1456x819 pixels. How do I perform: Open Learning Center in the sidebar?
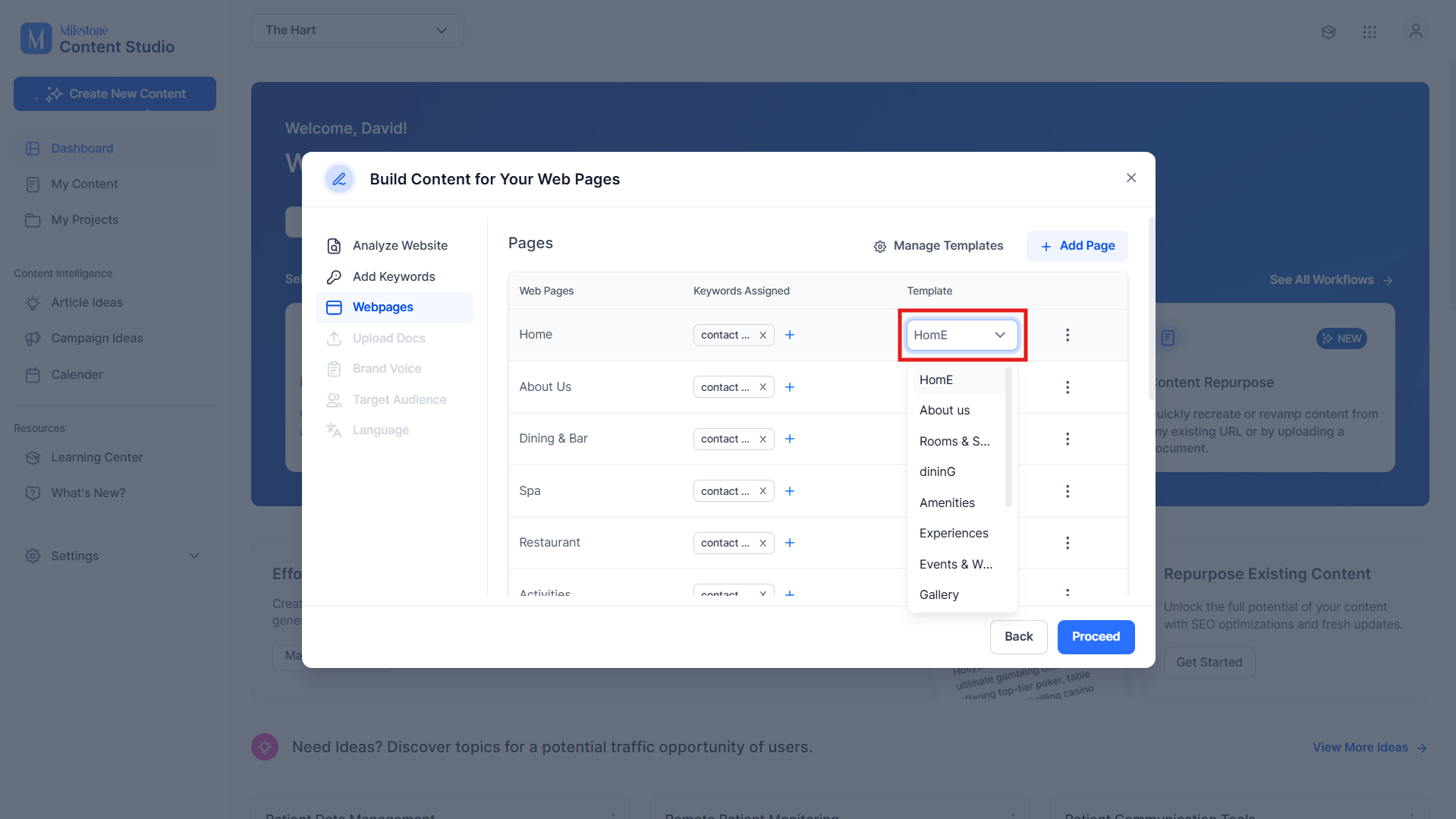[x=115, y=458]
